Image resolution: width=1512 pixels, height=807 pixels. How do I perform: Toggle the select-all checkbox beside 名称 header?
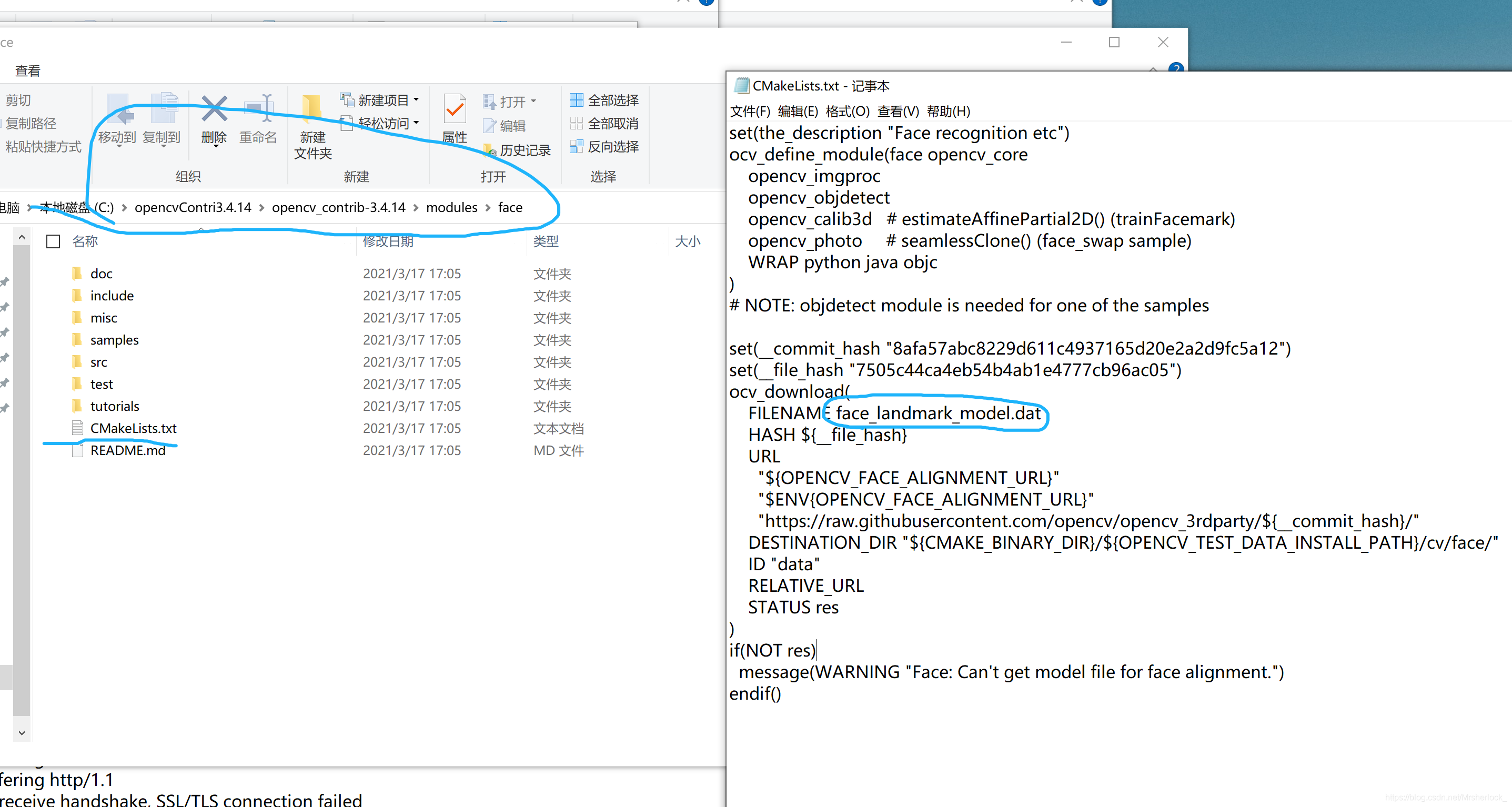54,242
